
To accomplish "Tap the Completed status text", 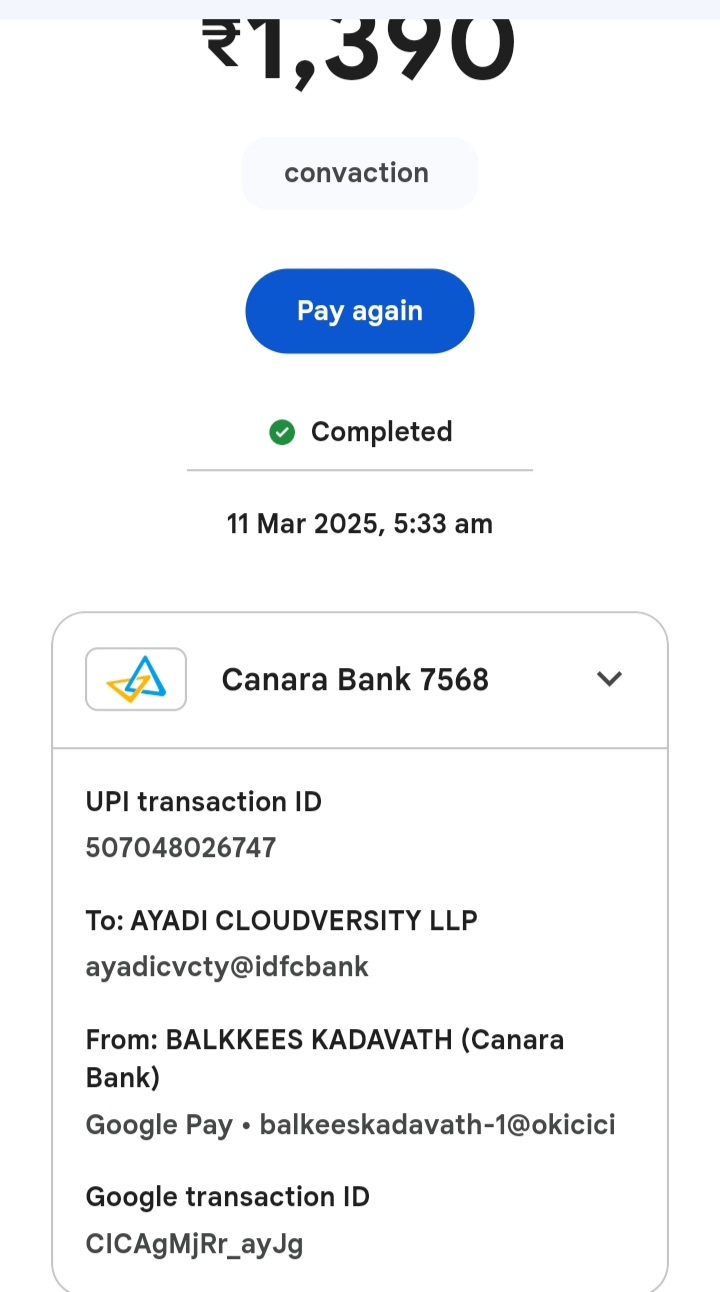I will [381, 432].
